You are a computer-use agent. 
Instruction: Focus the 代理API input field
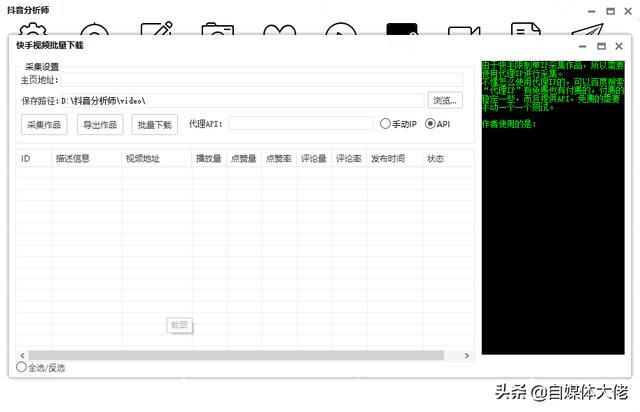tap(301, 124)
